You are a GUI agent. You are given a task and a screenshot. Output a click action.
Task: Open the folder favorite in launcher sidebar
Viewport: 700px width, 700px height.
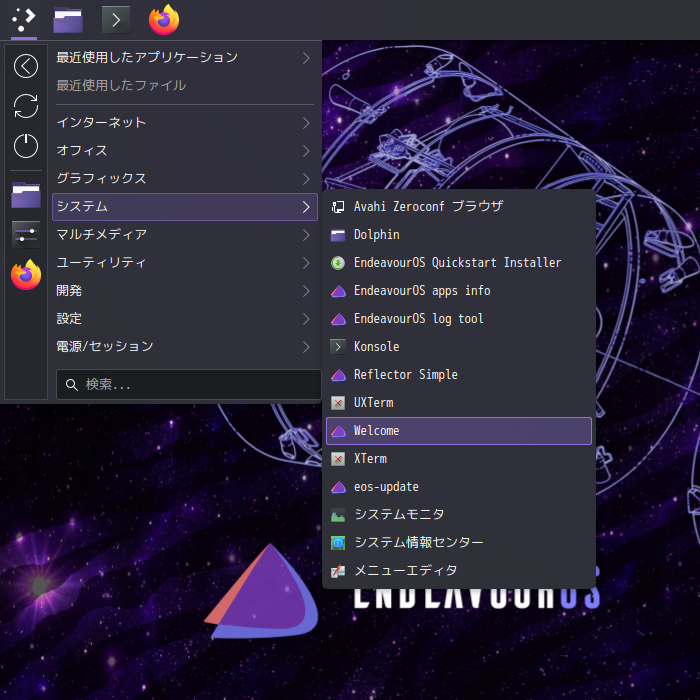coord(26,195)
